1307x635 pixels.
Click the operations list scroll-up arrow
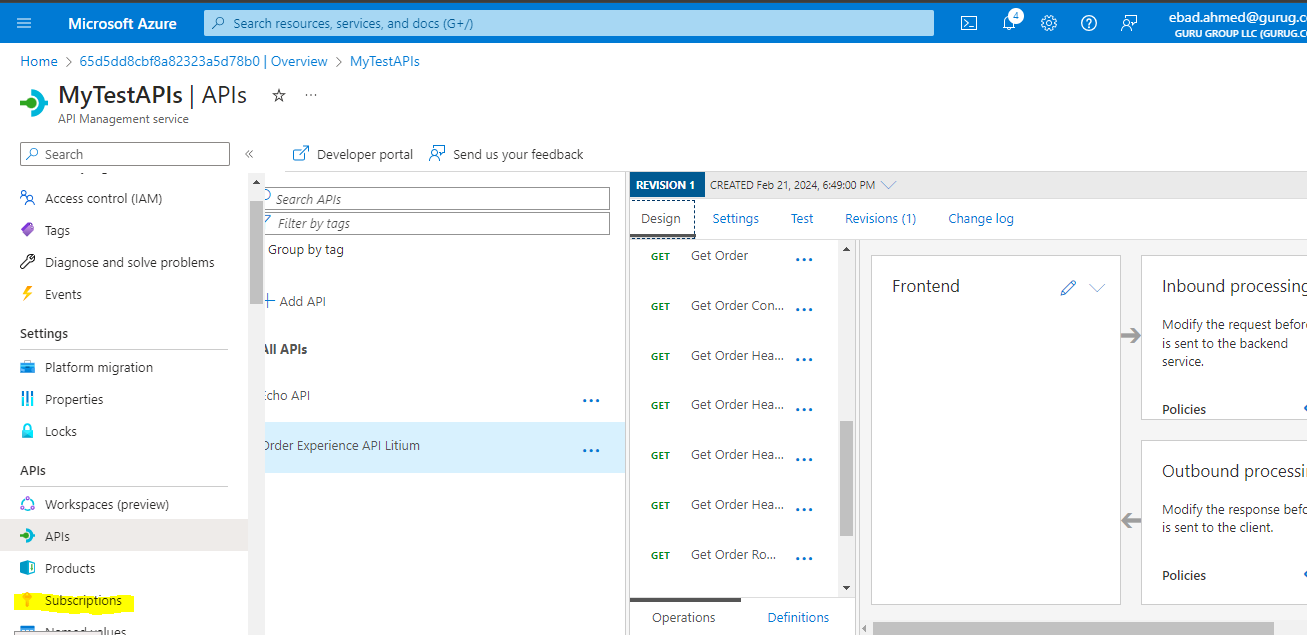point(847,248)
